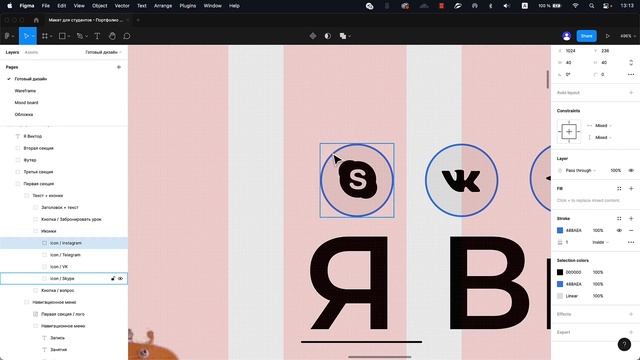Open the zoom level dropdown
This screenshot has width=640, height=360.
(628, 36)
